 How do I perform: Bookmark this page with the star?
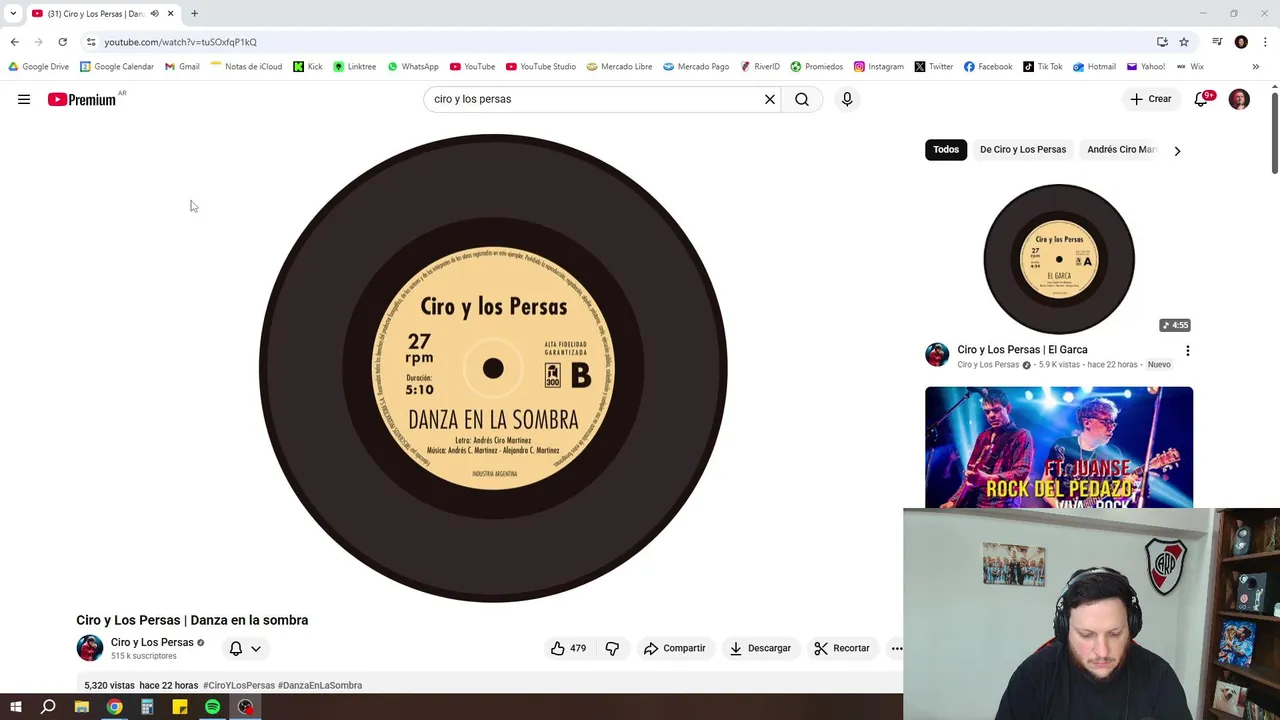[1184, 42]
